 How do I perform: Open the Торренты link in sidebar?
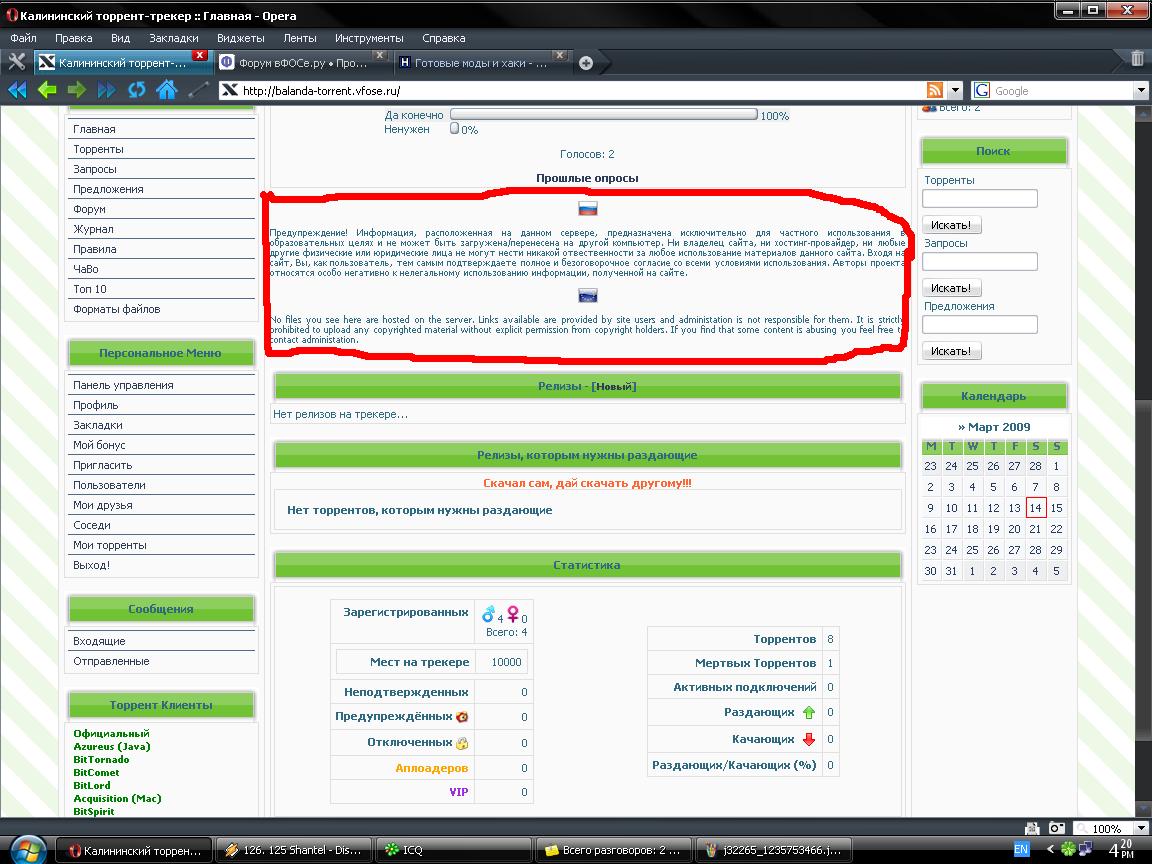click(98, 149)
